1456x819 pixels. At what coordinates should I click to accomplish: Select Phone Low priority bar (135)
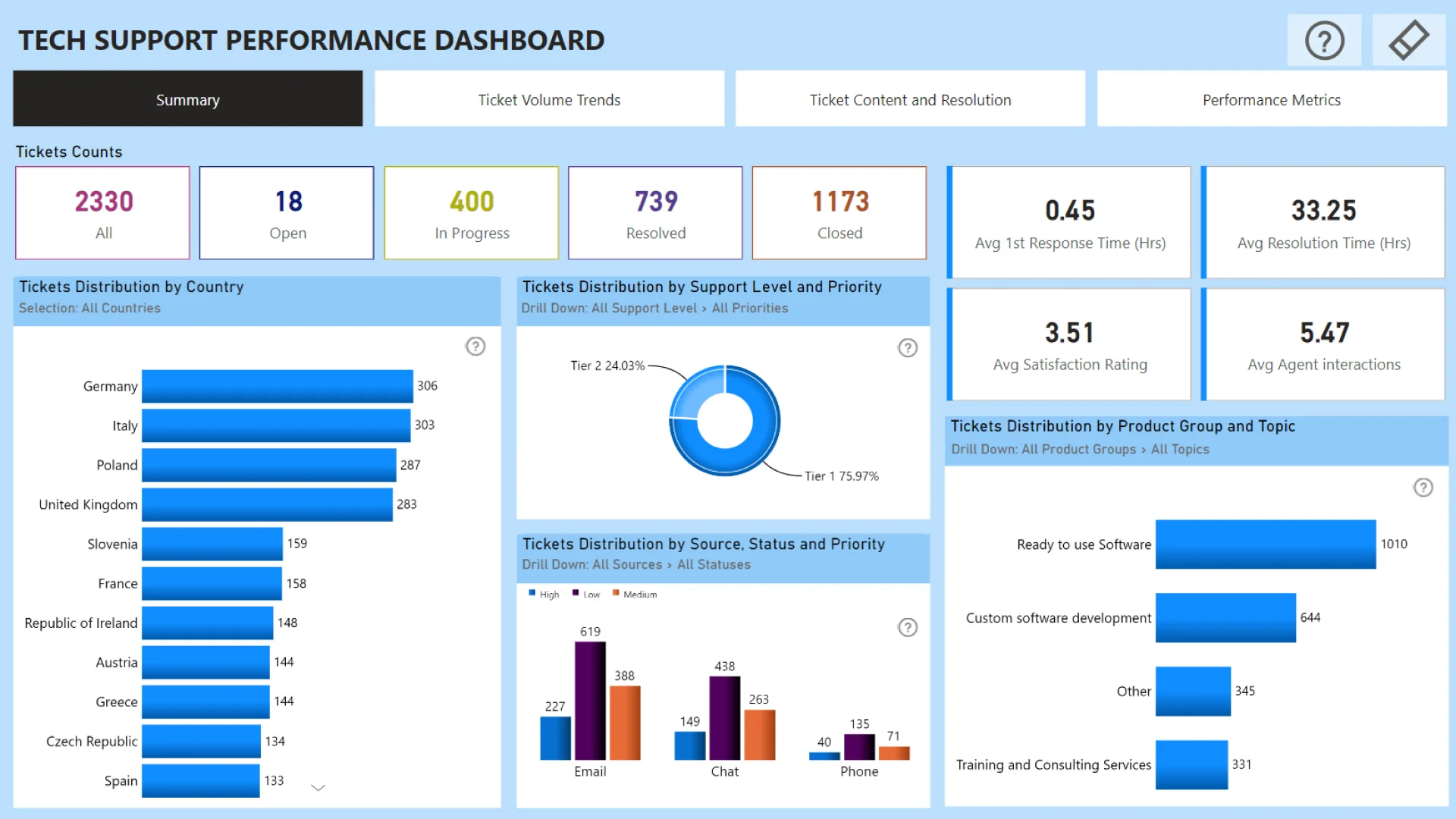pos(859,747)
